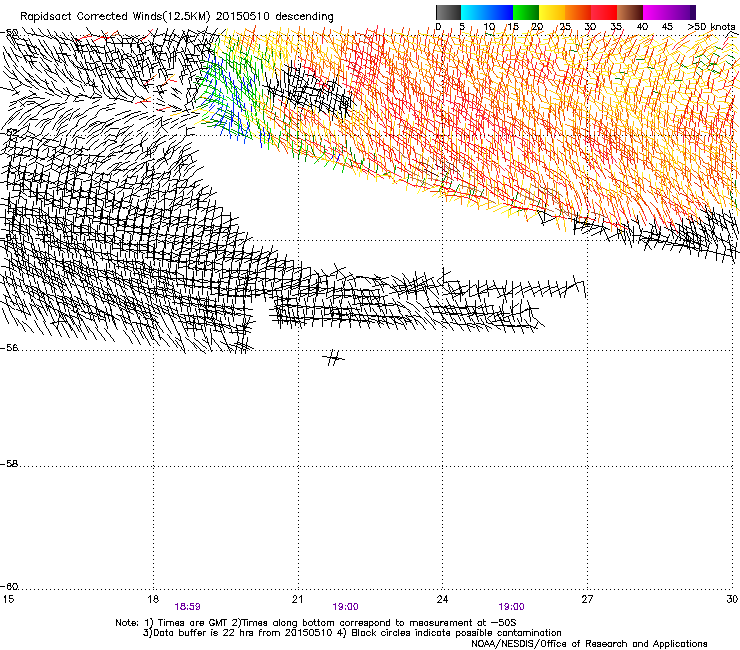
Task: Click the purple '19:00' time under longitude 21
Action: point(345,607)
